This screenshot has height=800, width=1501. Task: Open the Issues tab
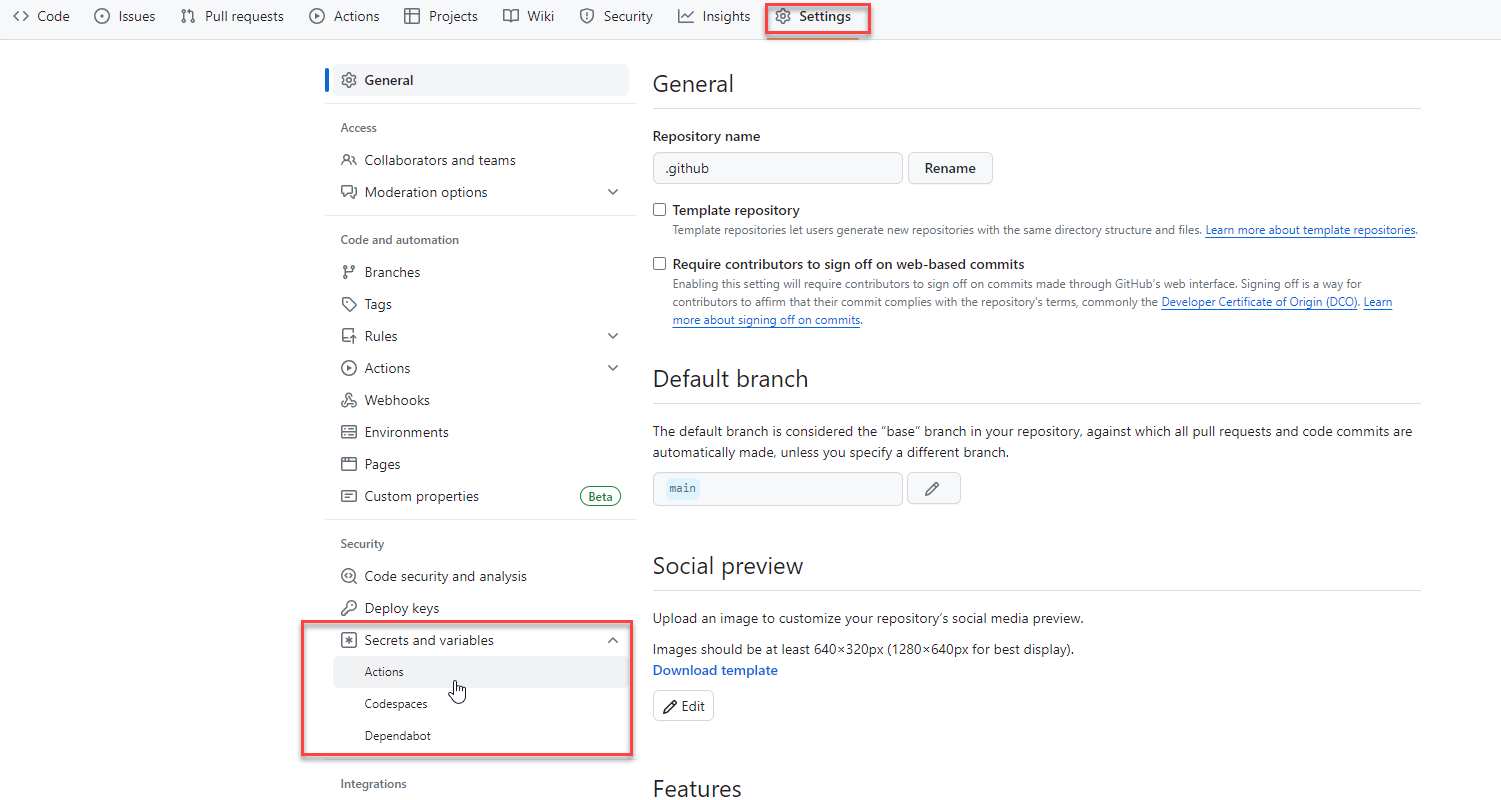coord(125,16)
